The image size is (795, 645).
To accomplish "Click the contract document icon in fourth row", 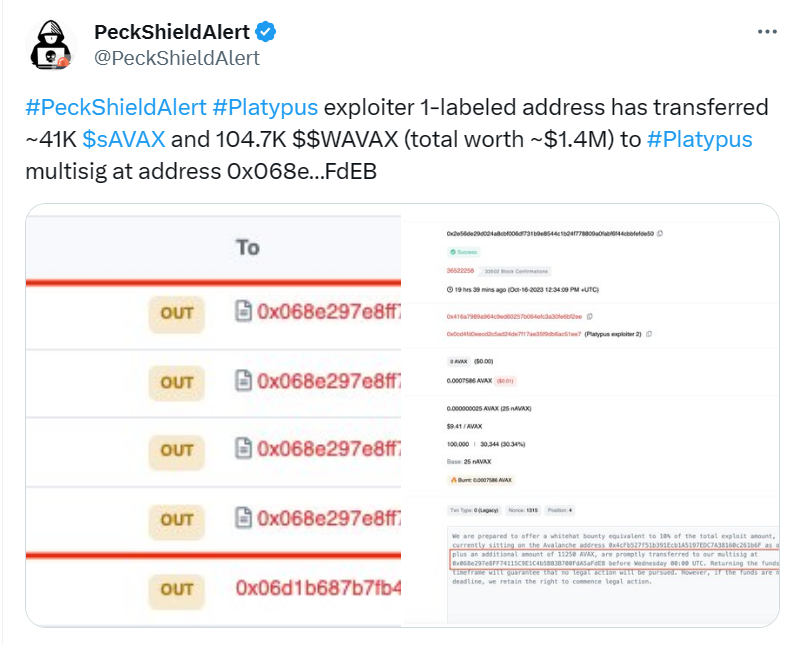I will (242, 518).
